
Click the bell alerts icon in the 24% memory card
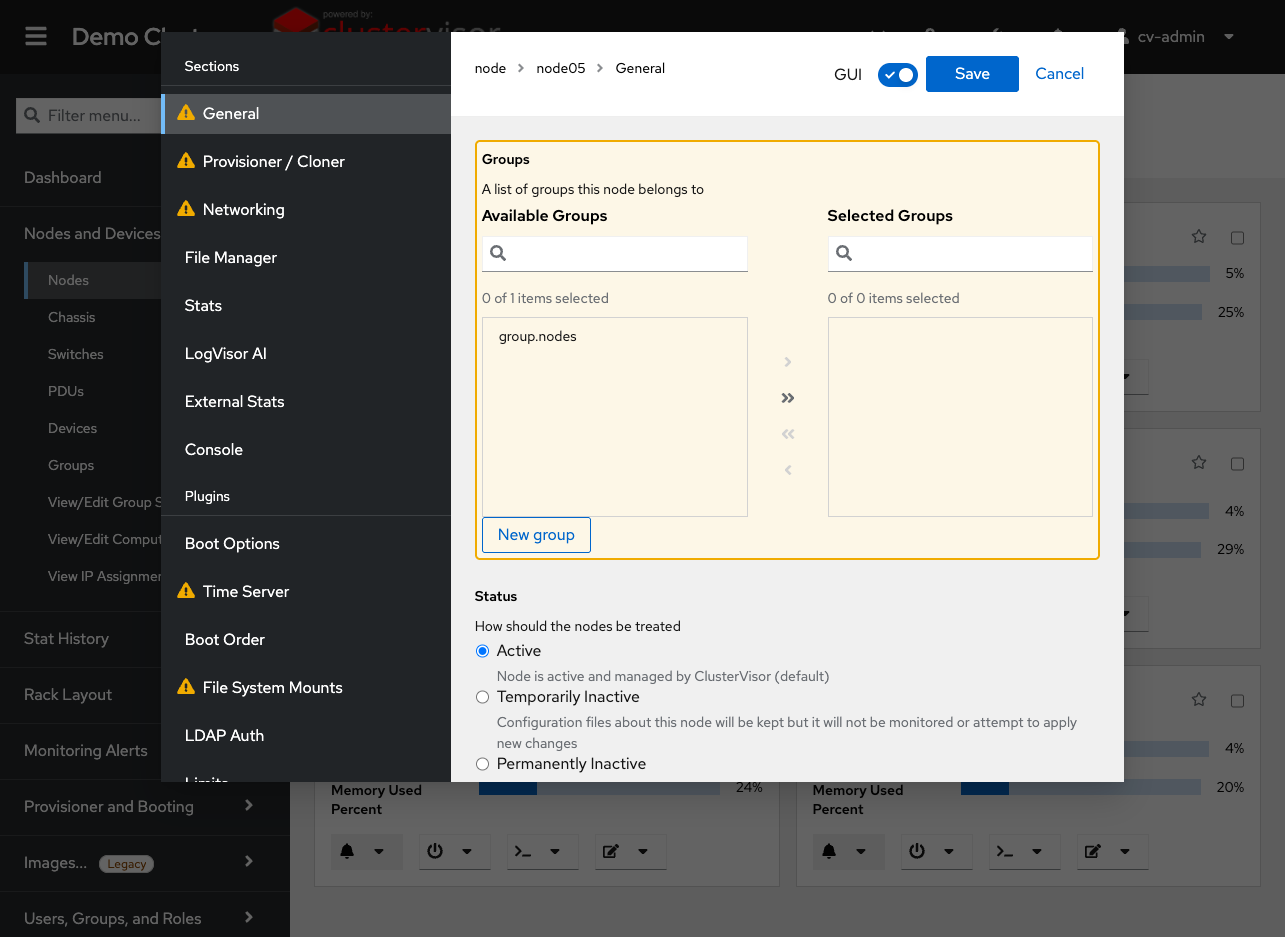pyautogui.click(x=348, y=851)
